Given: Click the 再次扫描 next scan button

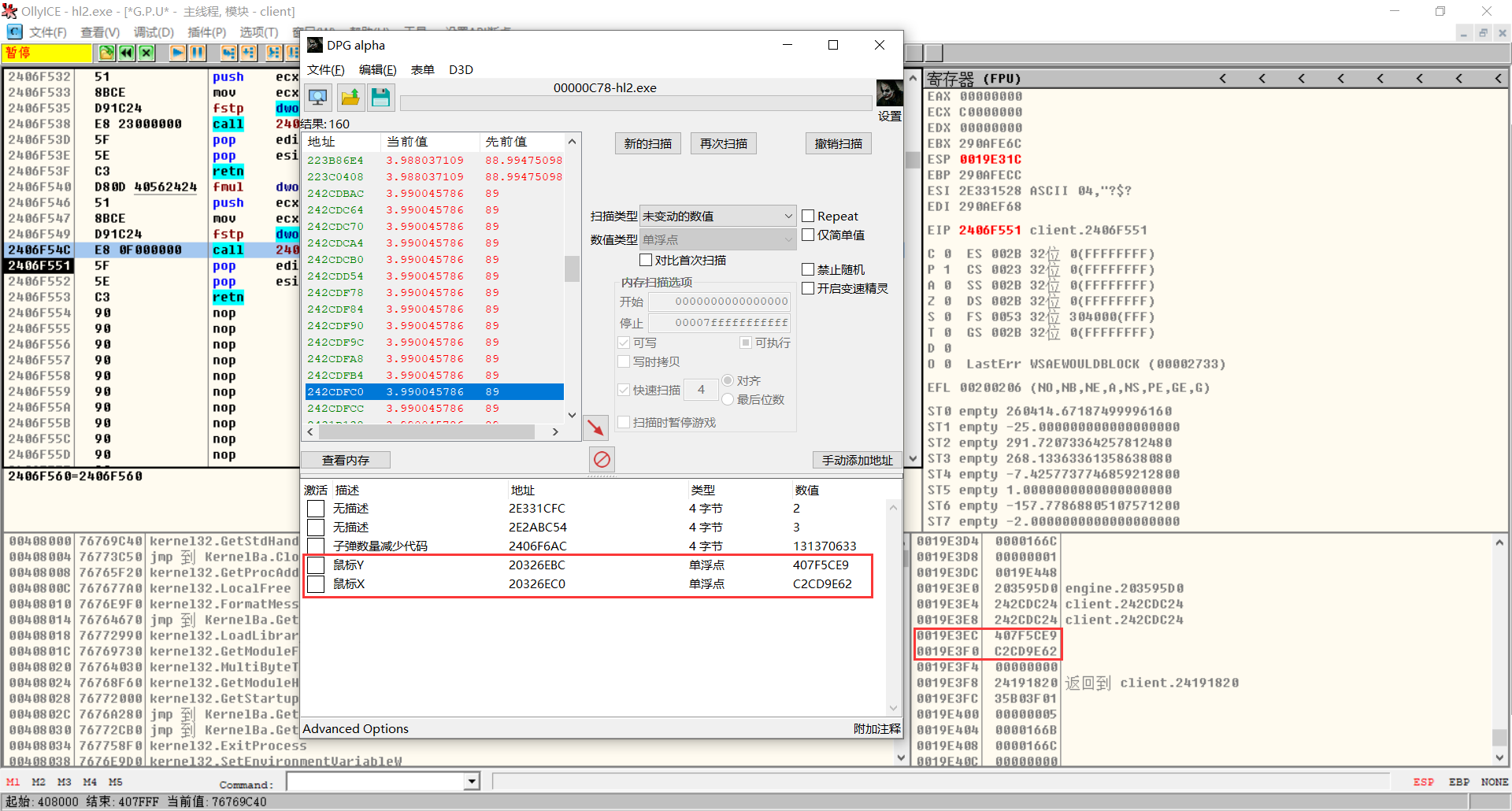Looking at the screenshot, I should [723, 143].
